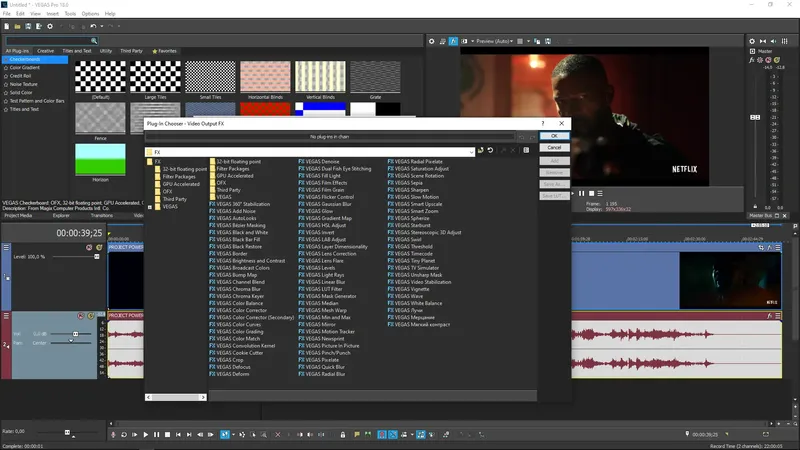
Task: Click the Overlays grid icon in preview
Action: click(x=520, y=41)
